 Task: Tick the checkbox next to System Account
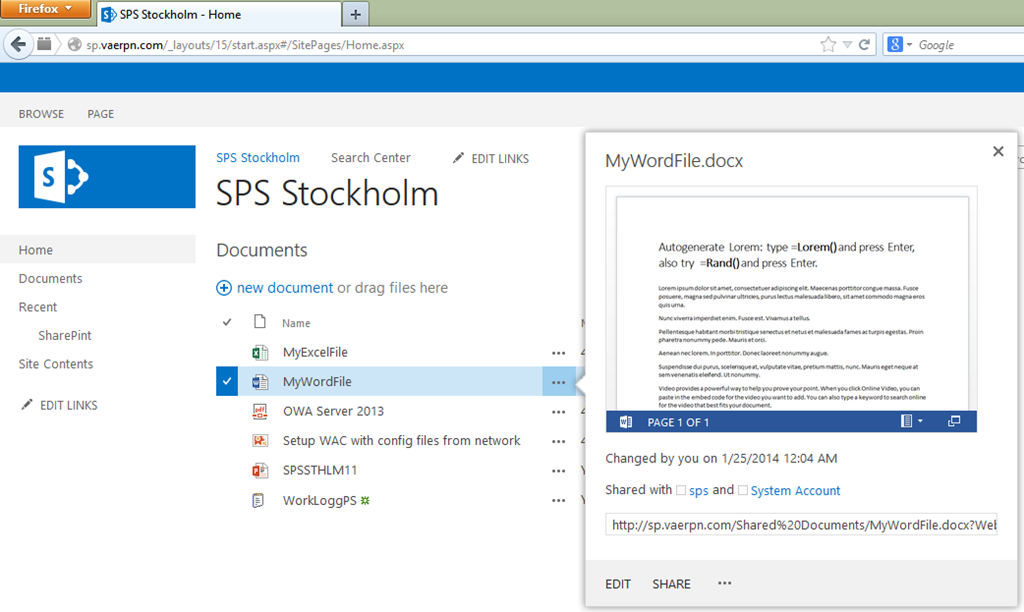tap(743, 491)
